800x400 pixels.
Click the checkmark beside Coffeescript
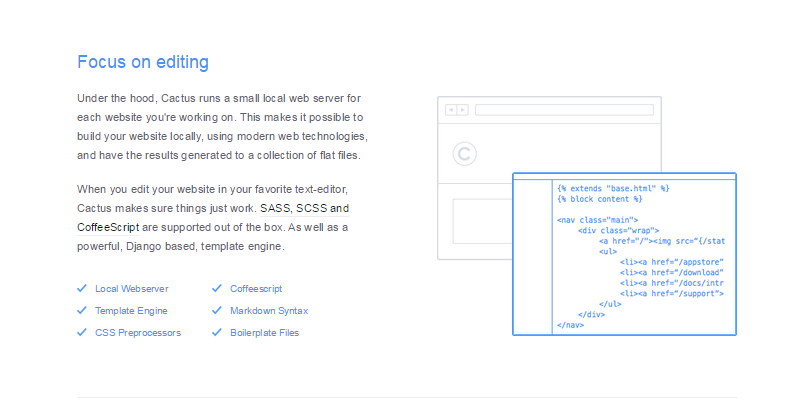tap(216, 288)
